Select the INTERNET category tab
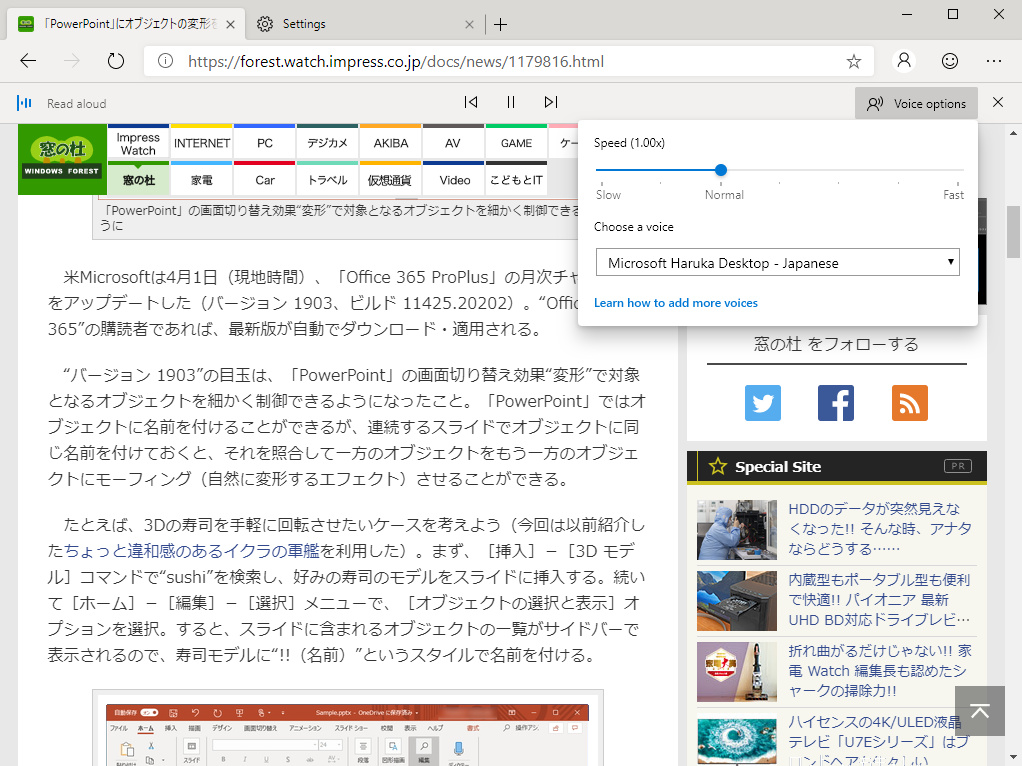 coord(201,142)
